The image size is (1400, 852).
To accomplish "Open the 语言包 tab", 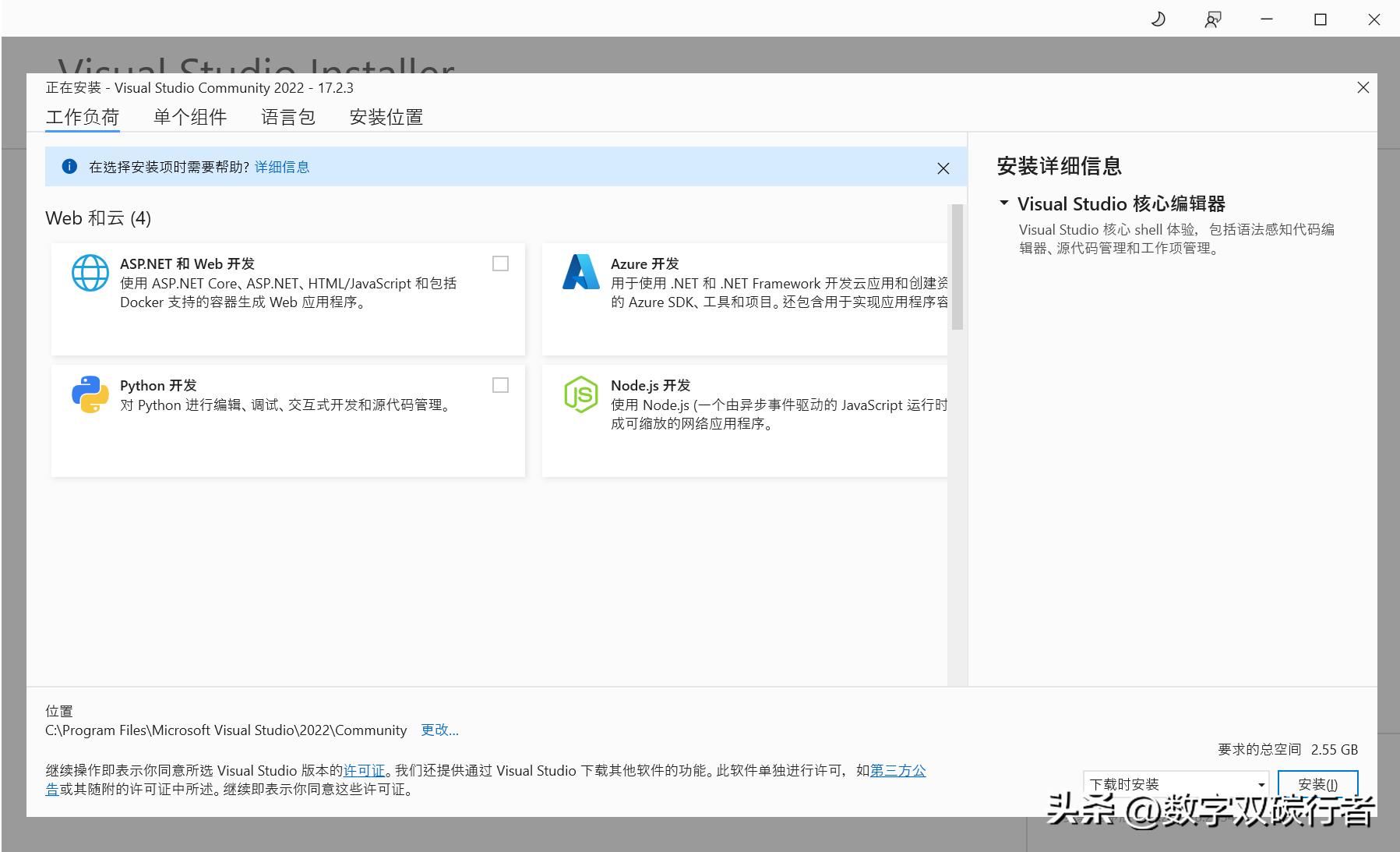I will tap(287, 116).
